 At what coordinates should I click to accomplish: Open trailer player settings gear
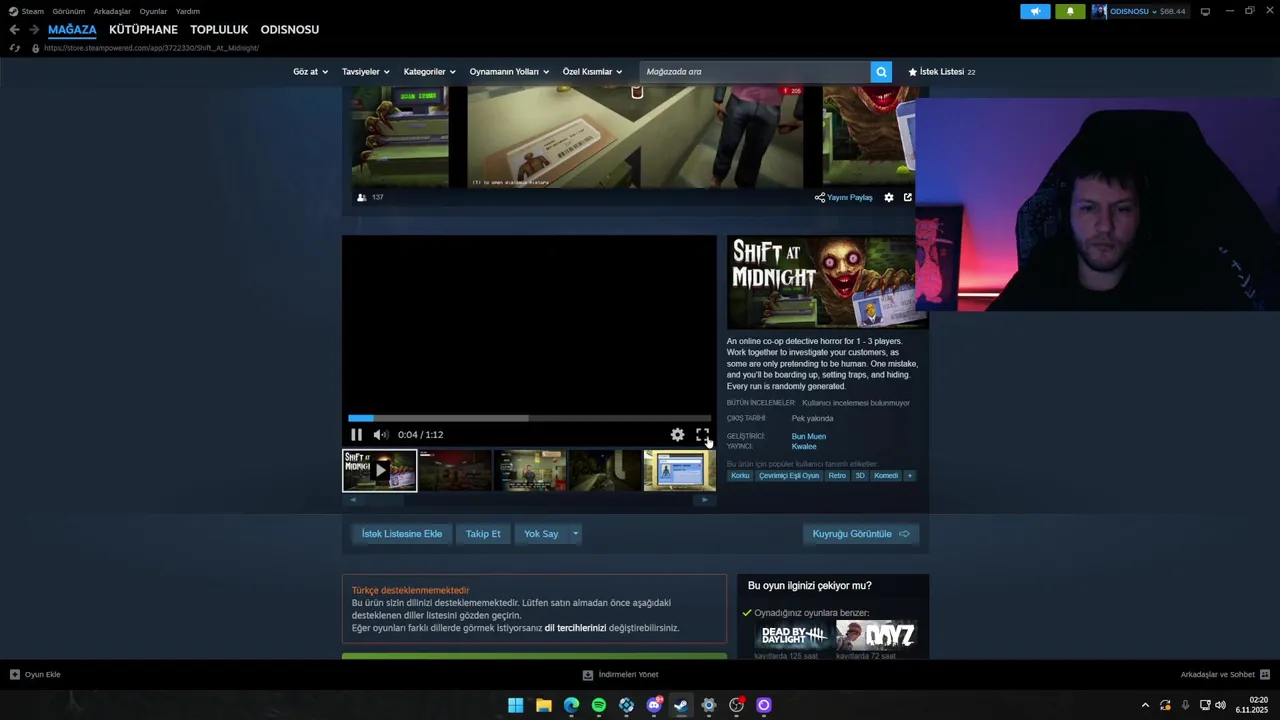point(677,435)
